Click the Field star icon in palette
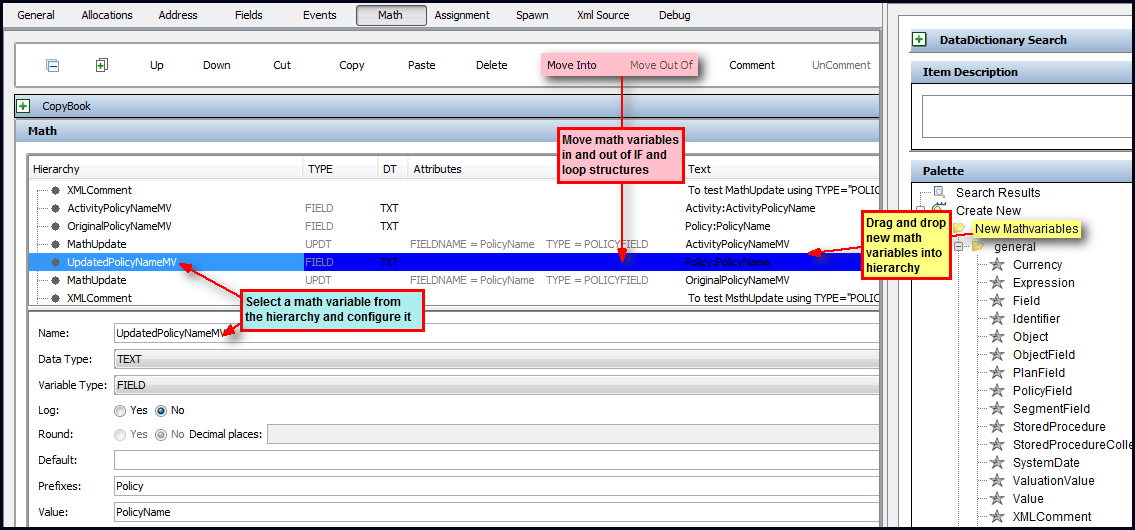Image resolution: width=1135 pixels, height=530 pixels. (998, 300)
